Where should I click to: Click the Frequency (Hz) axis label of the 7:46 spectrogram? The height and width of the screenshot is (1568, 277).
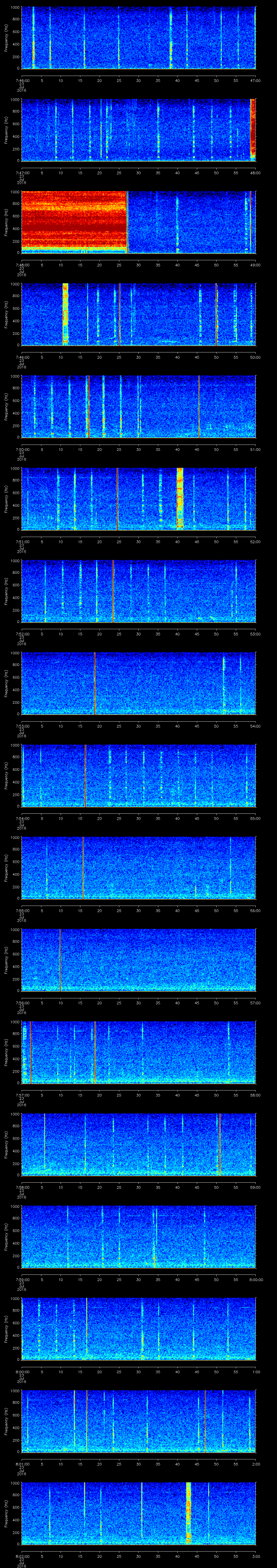pyautogui.click(x=6, y=38)
